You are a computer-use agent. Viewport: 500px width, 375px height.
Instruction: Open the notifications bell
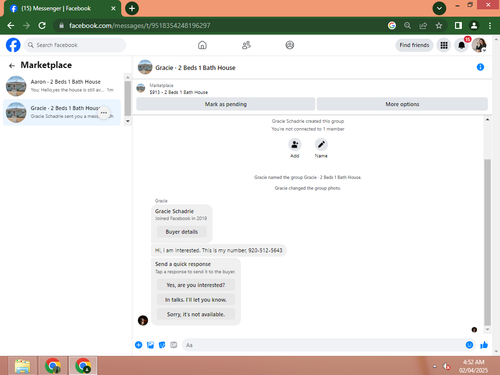click(461, 45)
